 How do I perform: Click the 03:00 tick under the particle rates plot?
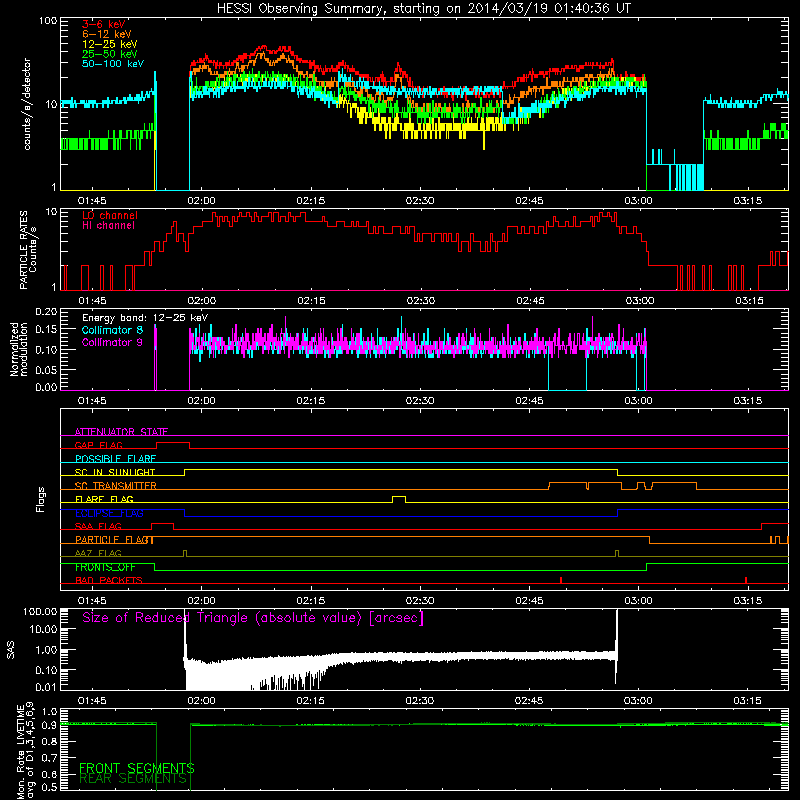click(x=640, y=301)
